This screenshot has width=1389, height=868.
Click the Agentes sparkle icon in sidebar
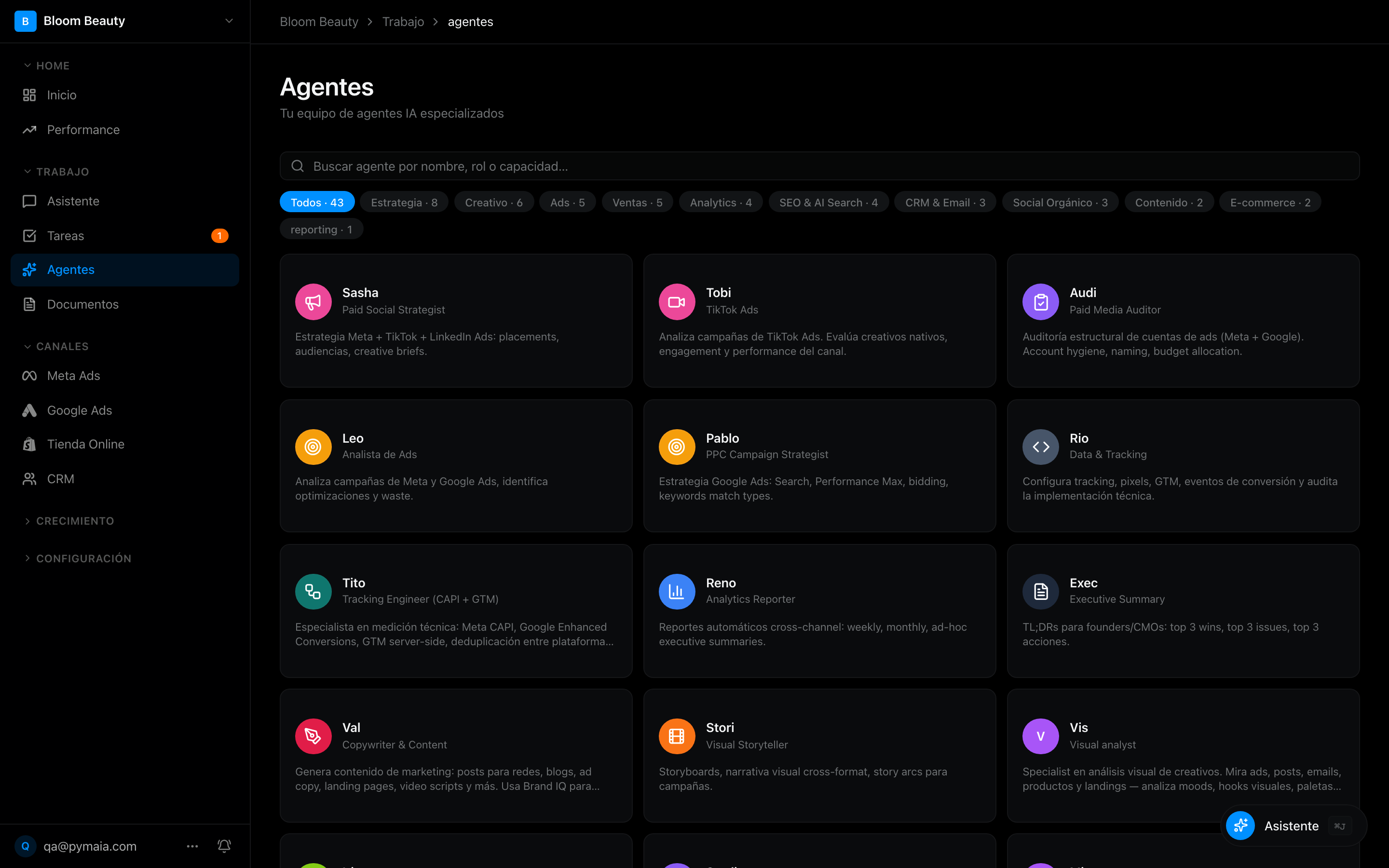click(x=29, y=270)
